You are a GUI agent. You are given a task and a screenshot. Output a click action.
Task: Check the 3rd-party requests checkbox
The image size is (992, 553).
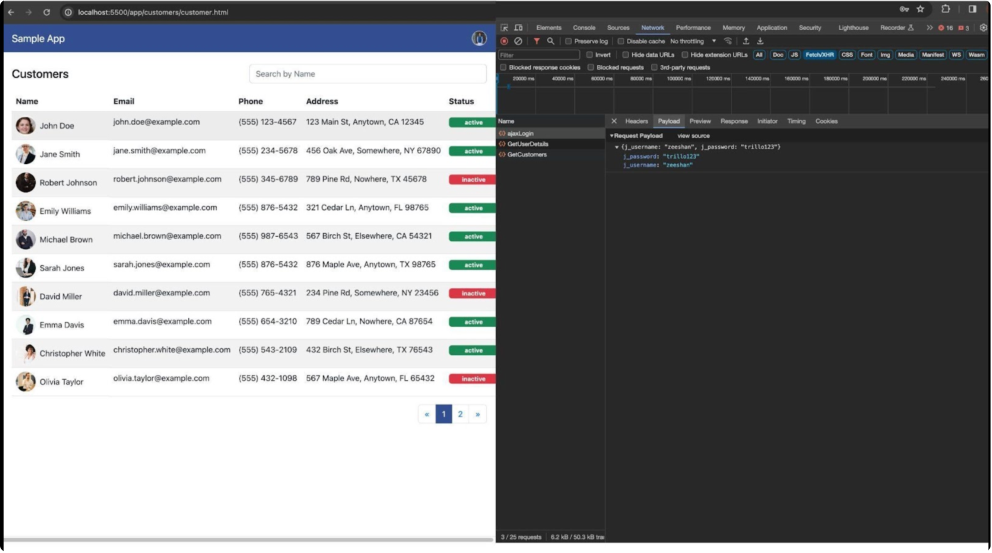[654, 67]
